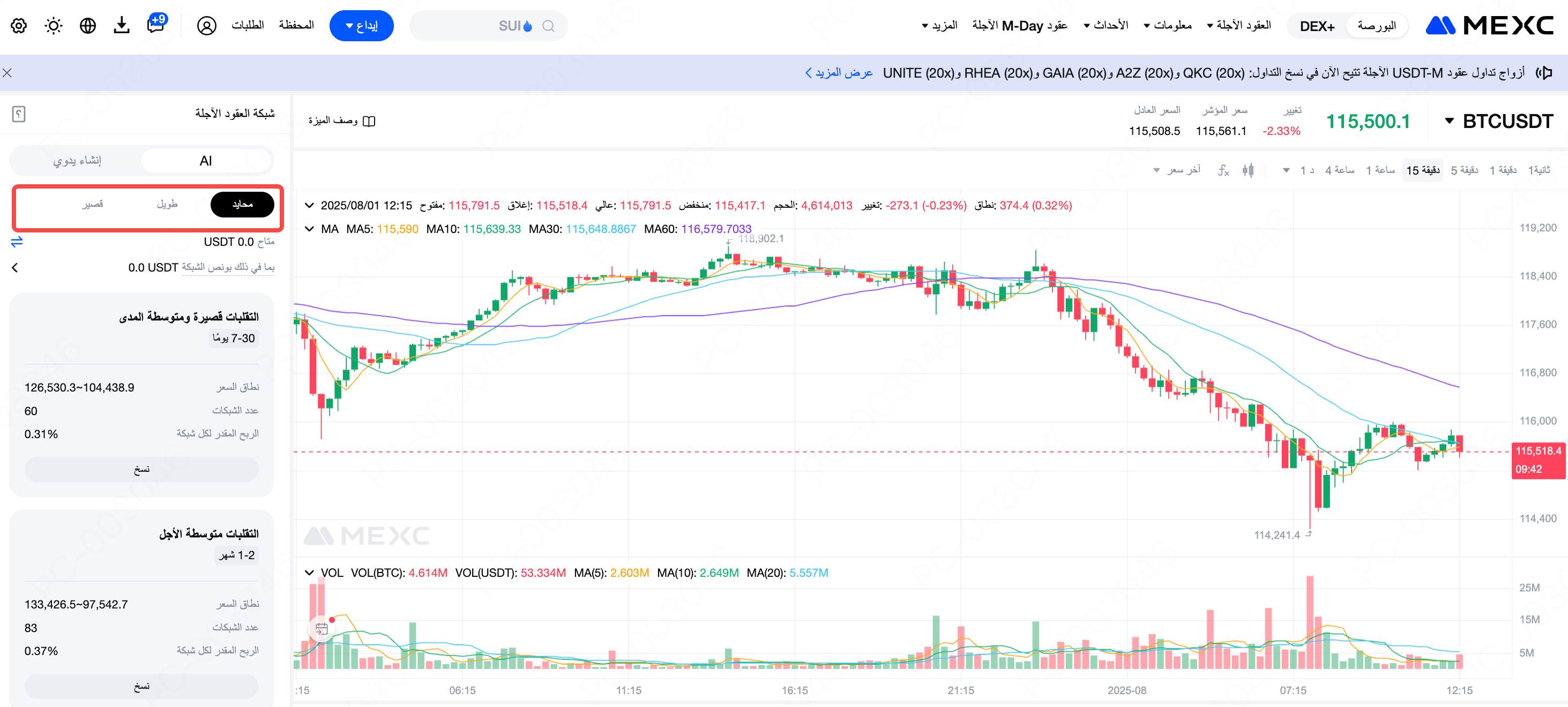Expand the BTCUSDT pair dropdown
This screenshot has width=1568, height=707.
(1450, 121)
